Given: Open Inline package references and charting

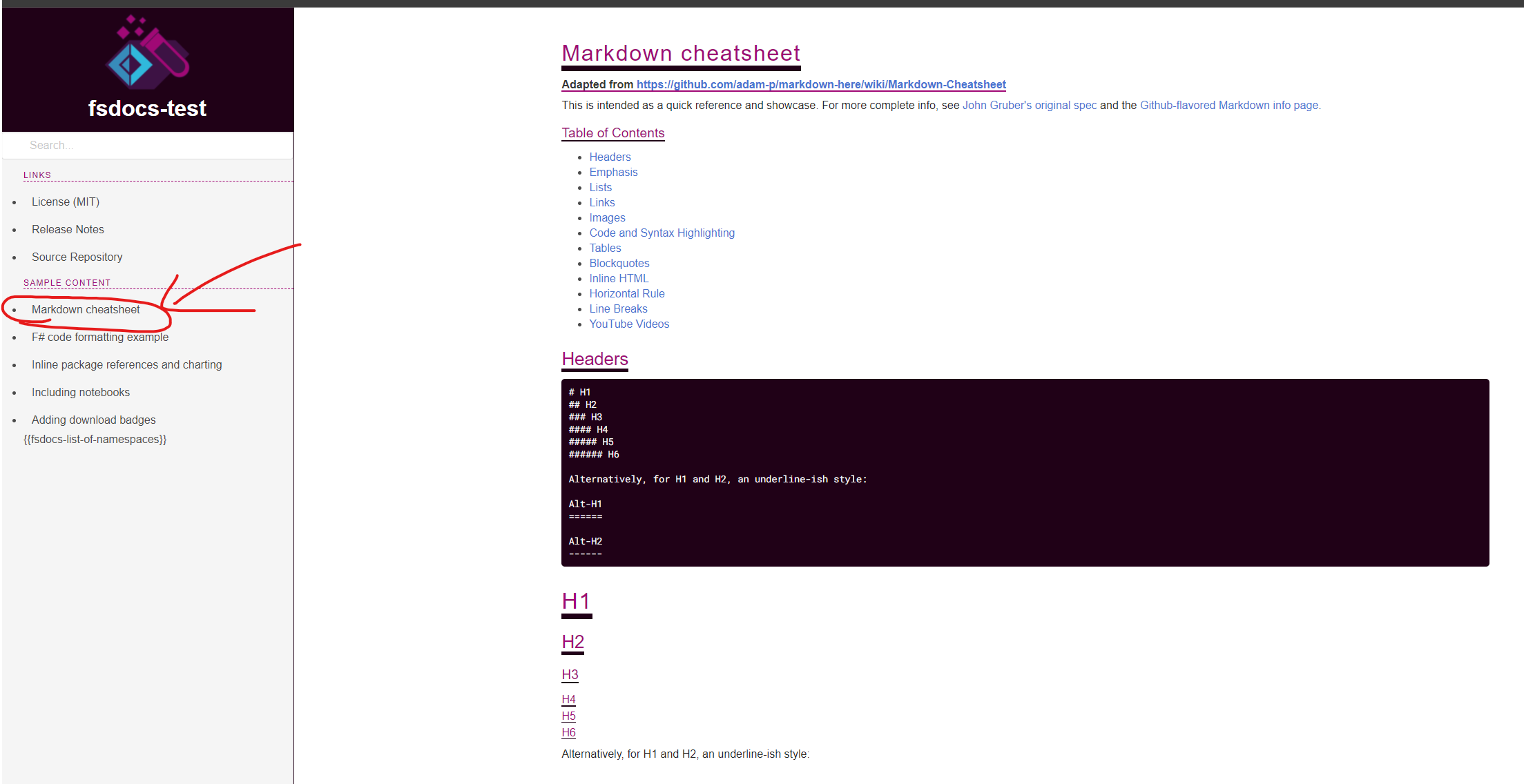Looking at the screenshot, I should coord(127,364).
